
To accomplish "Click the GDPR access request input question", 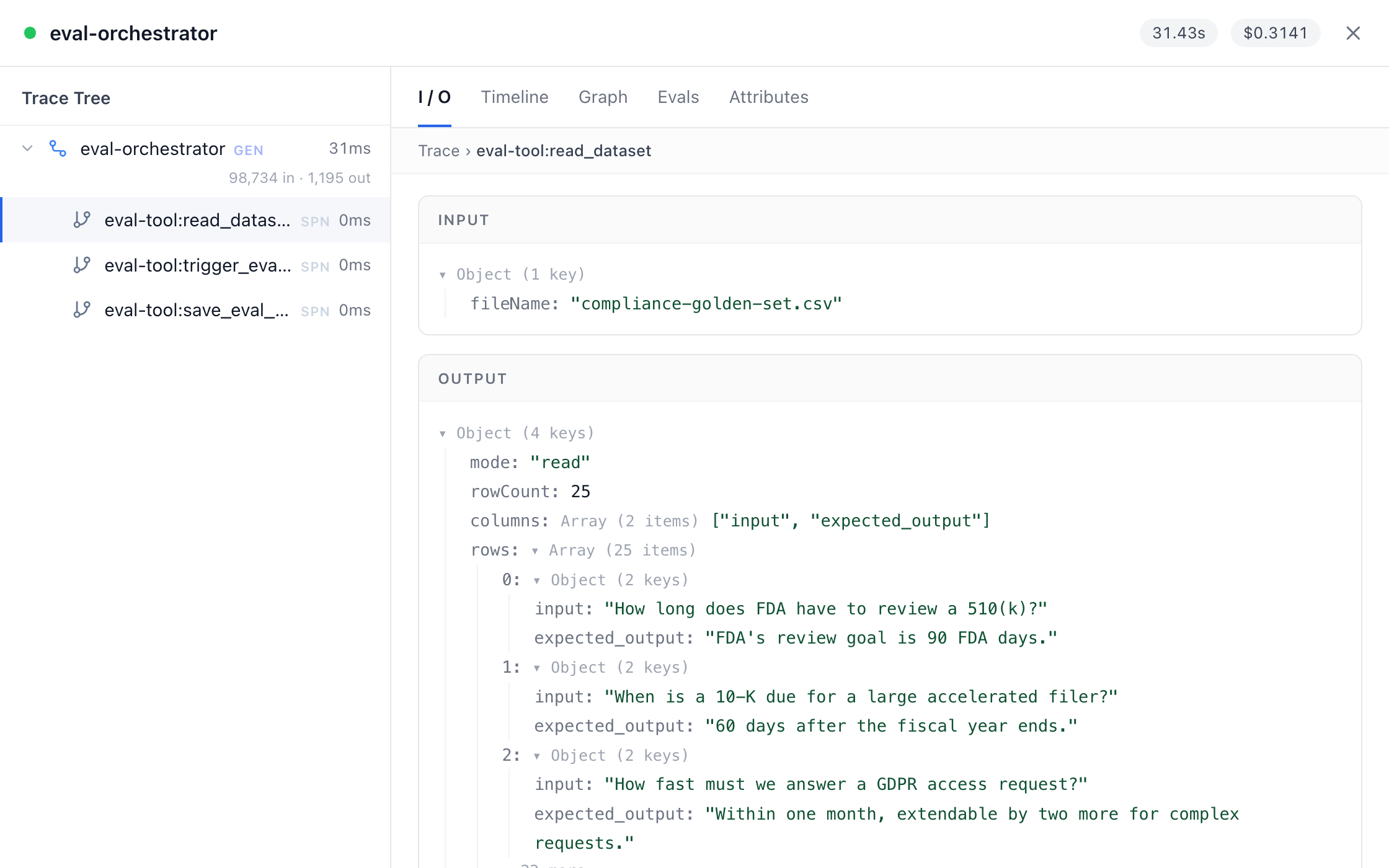I will click(846, 784).
